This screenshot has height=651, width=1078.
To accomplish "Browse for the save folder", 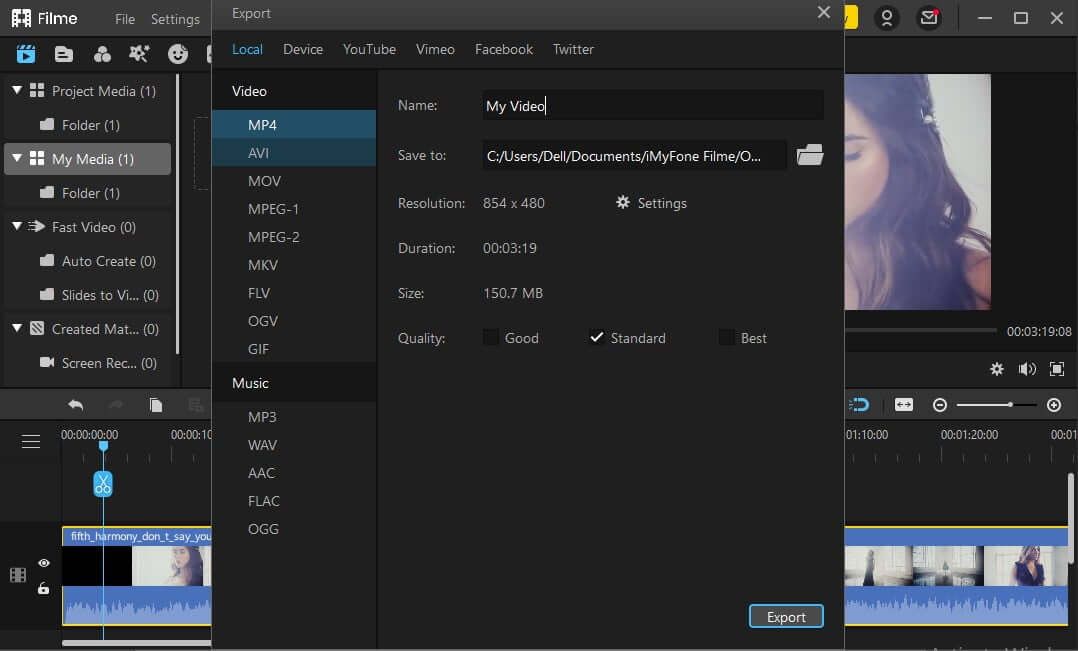I will pos(810,155).
